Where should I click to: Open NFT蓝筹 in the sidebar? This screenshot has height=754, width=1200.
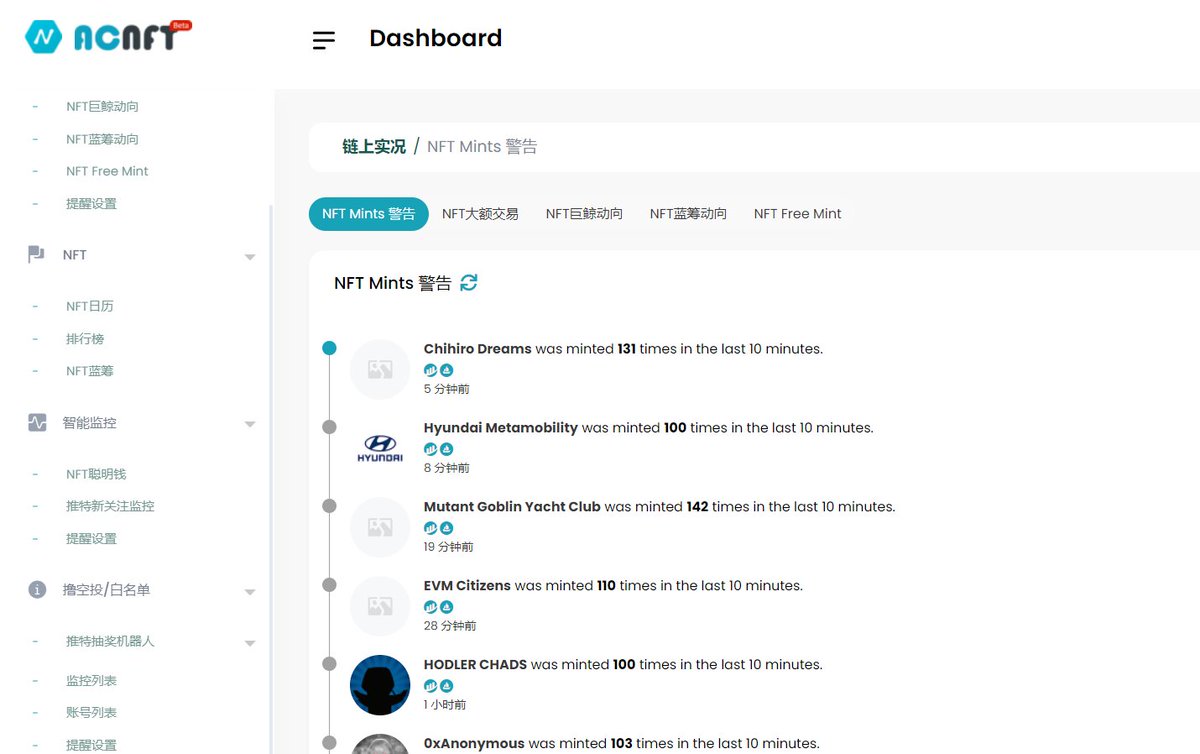click(x=90, y=371)
